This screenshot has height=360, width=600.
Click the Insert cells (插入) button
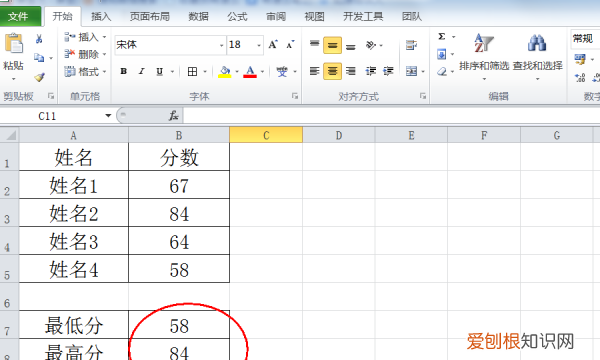85,37
